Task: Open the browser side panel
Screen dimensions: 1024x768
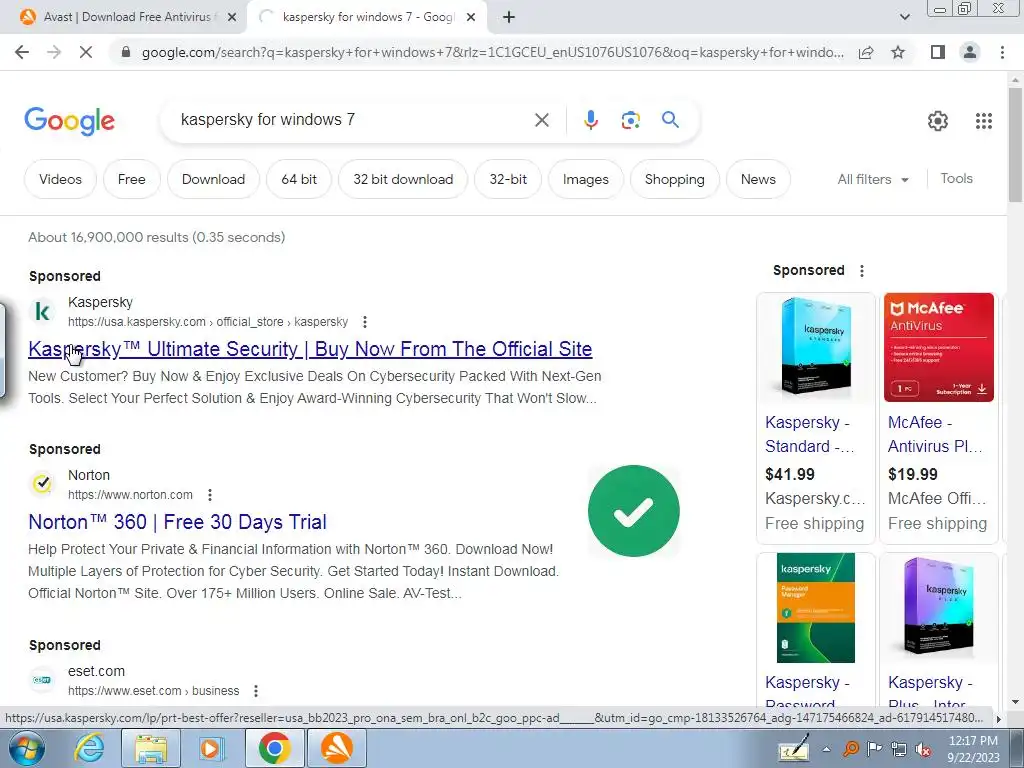Action: (x=938, y=52)
